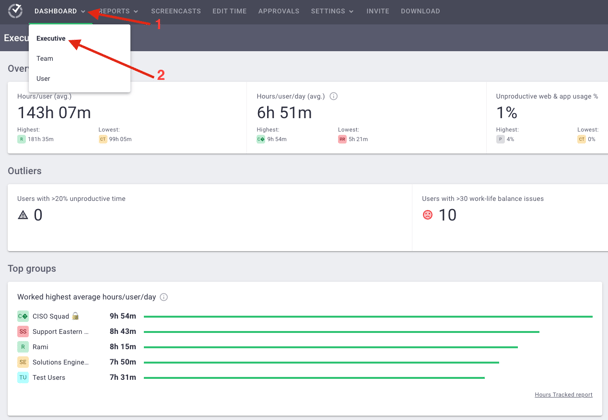This screenshot has width=608, height=420.
Task: Click the P badge beside 4%
Action: click(500, 139)
